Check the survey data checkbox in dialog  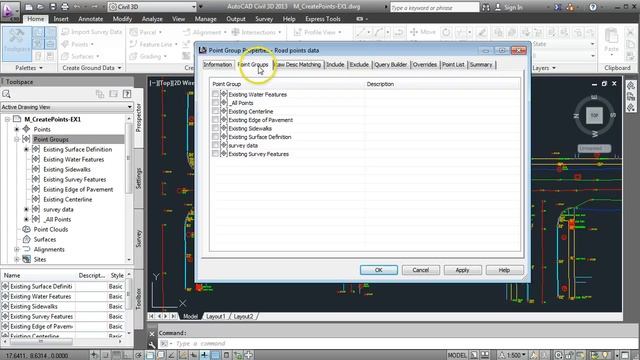point(215,145)
